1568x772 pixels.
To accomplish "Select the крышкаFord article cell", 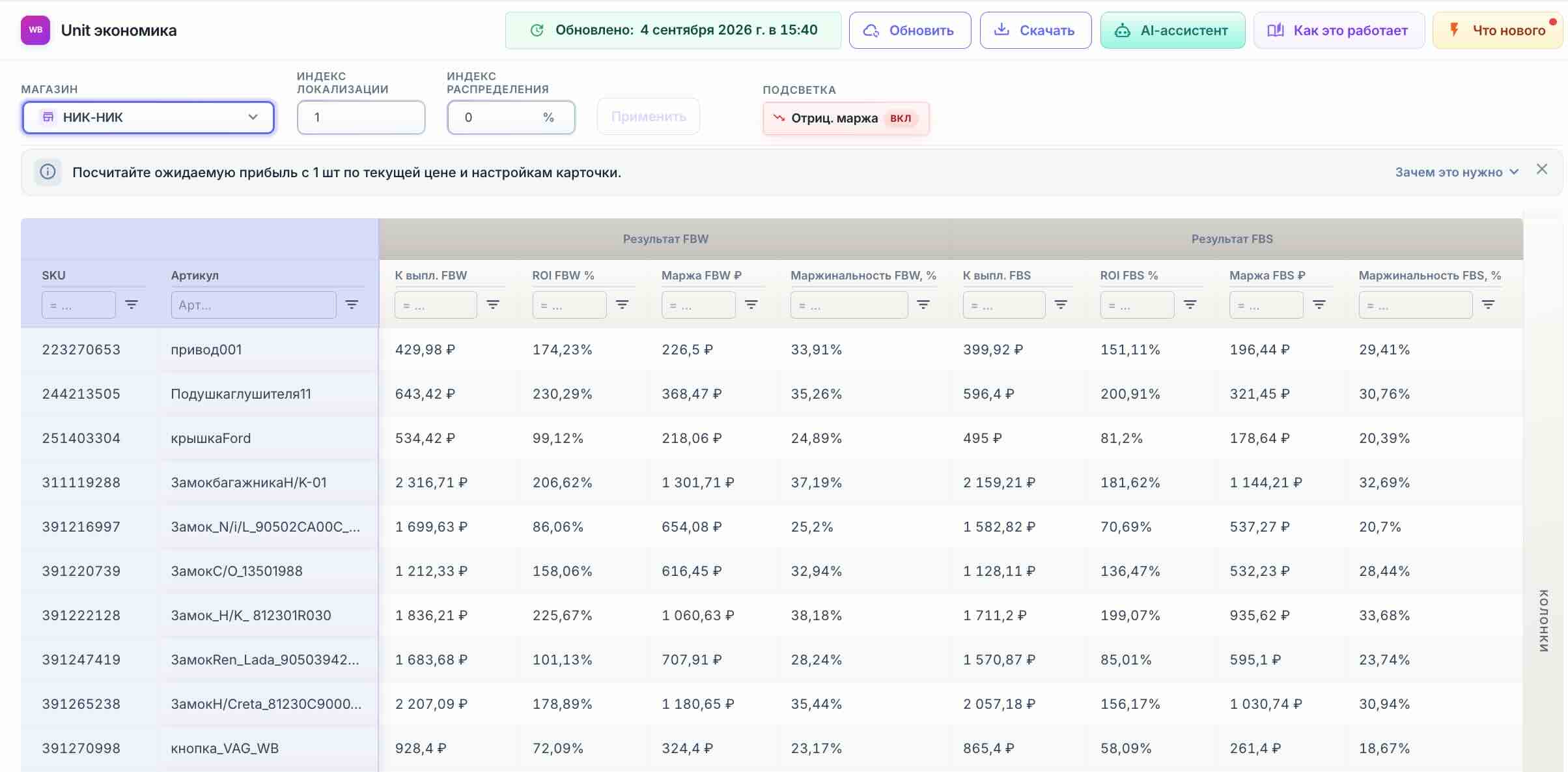I will click(268, 438).
